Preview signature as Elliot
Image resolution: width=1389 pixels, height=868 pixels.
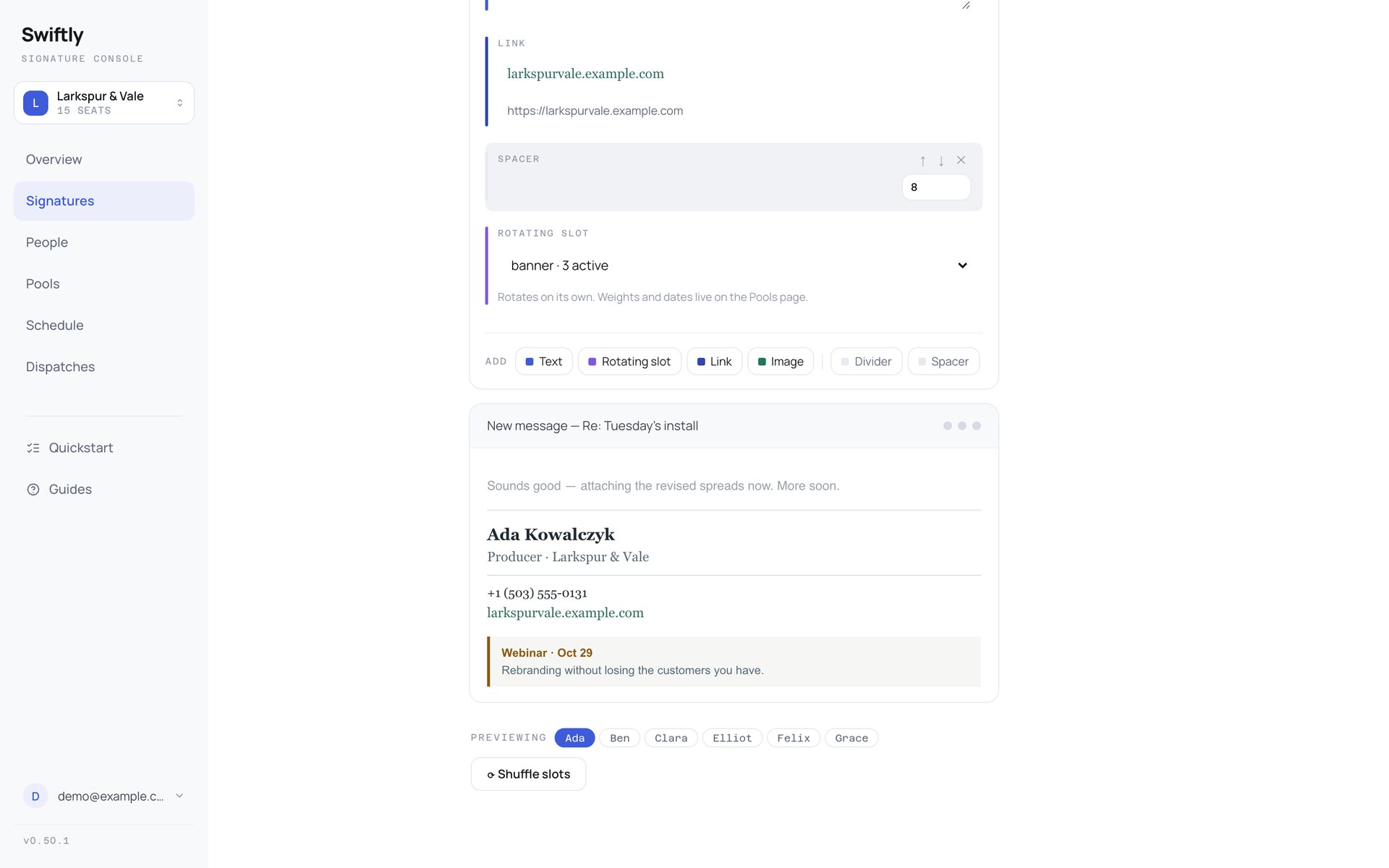[732, 738]
